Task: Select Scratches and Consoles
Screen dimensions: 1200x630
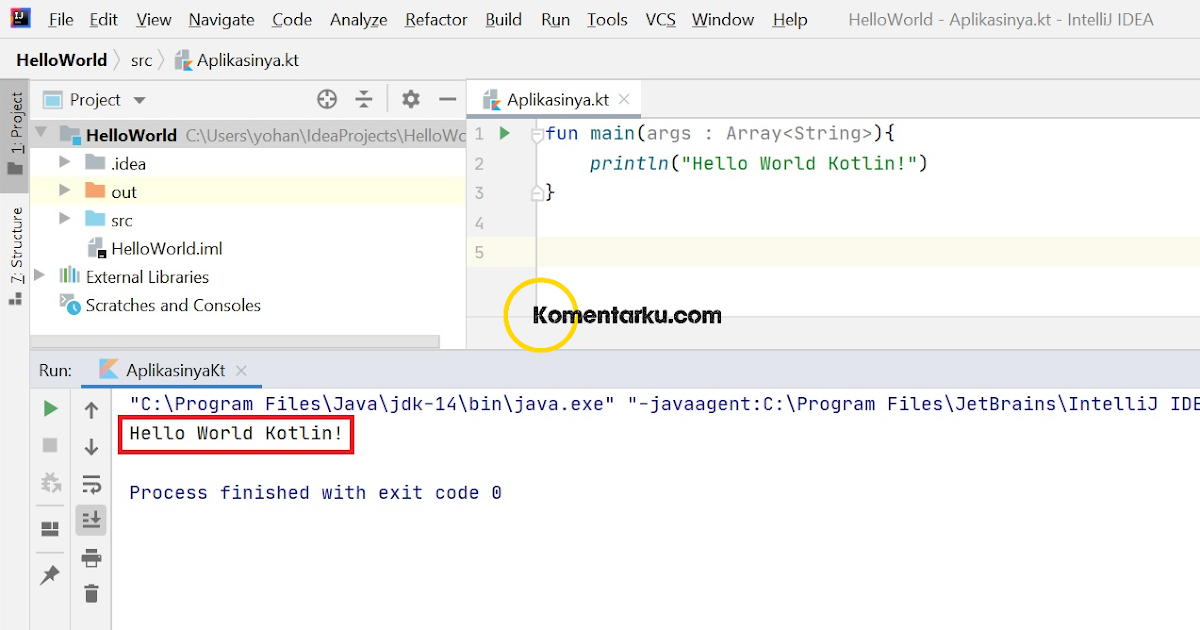Action: click(160, 305)
